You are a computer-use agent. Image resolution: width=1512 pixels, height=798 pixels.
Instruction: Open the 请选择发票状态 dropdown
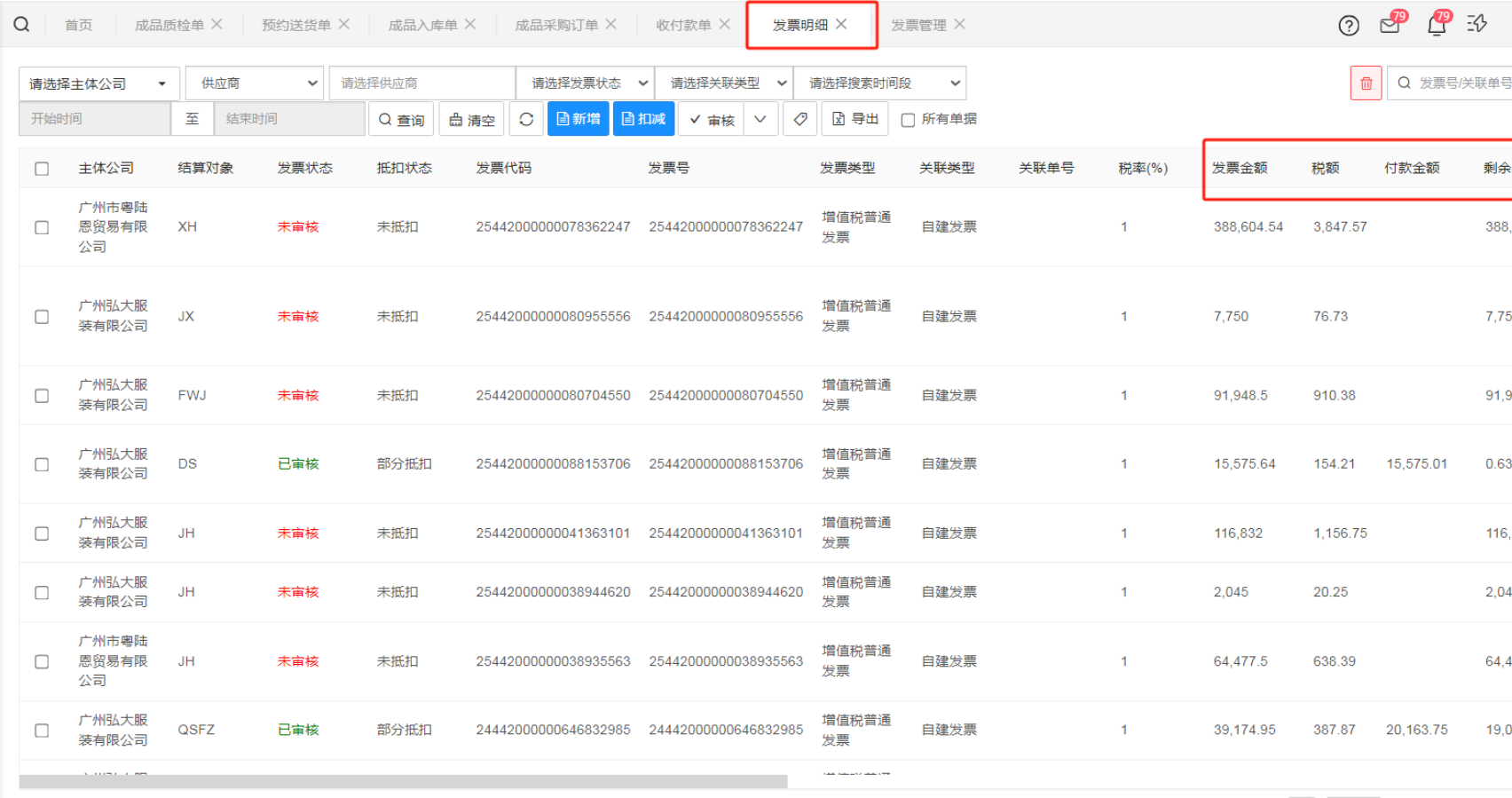pyautogui.click(x=585, y=83)
